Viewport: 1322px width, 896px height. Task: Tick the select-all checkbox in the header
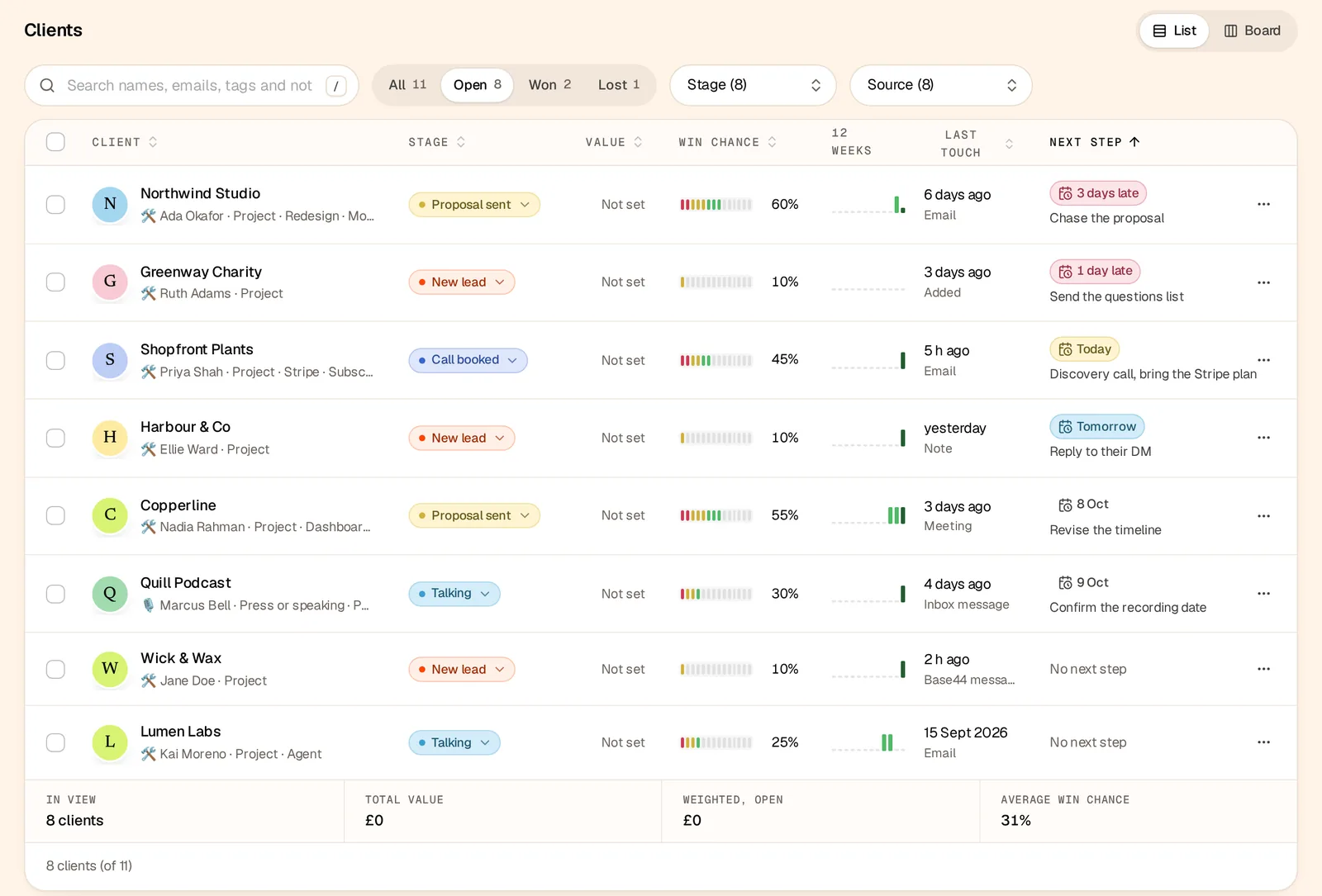pyautogui.click(x=55, y=142)
